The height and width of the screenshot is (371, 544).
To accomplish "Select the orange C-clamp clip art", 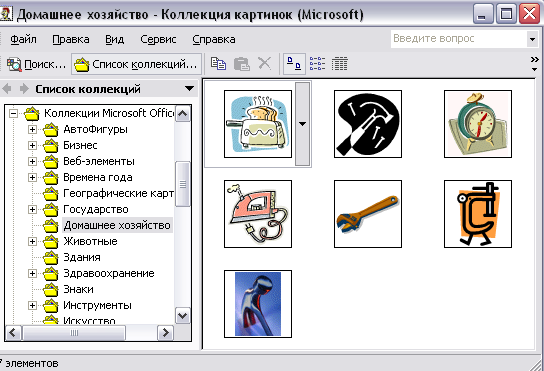I will 478,214.
